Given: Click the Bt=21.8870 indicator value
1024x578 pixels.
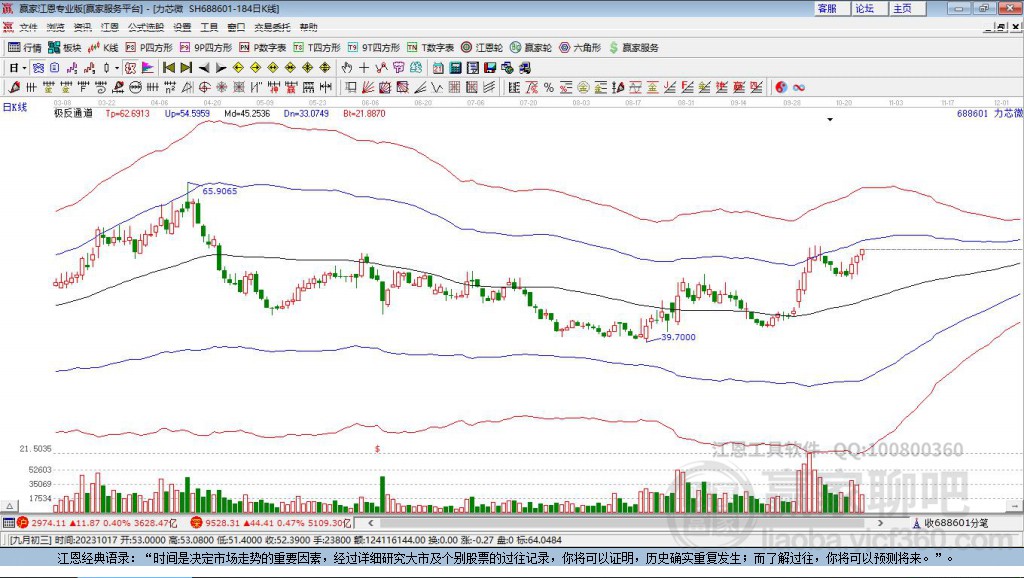Looking at the screenshot, I should [364, 113].
